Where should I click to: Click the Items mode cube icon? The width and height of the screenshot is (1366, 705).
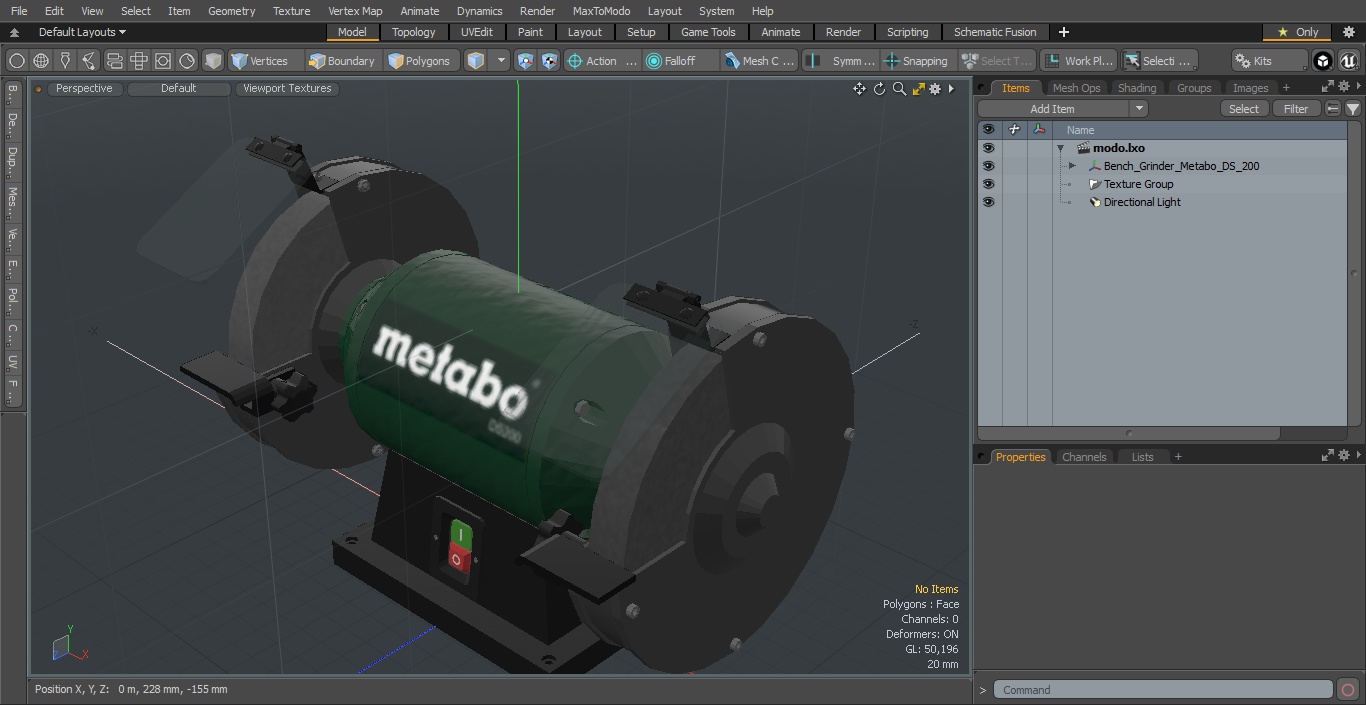476,61
